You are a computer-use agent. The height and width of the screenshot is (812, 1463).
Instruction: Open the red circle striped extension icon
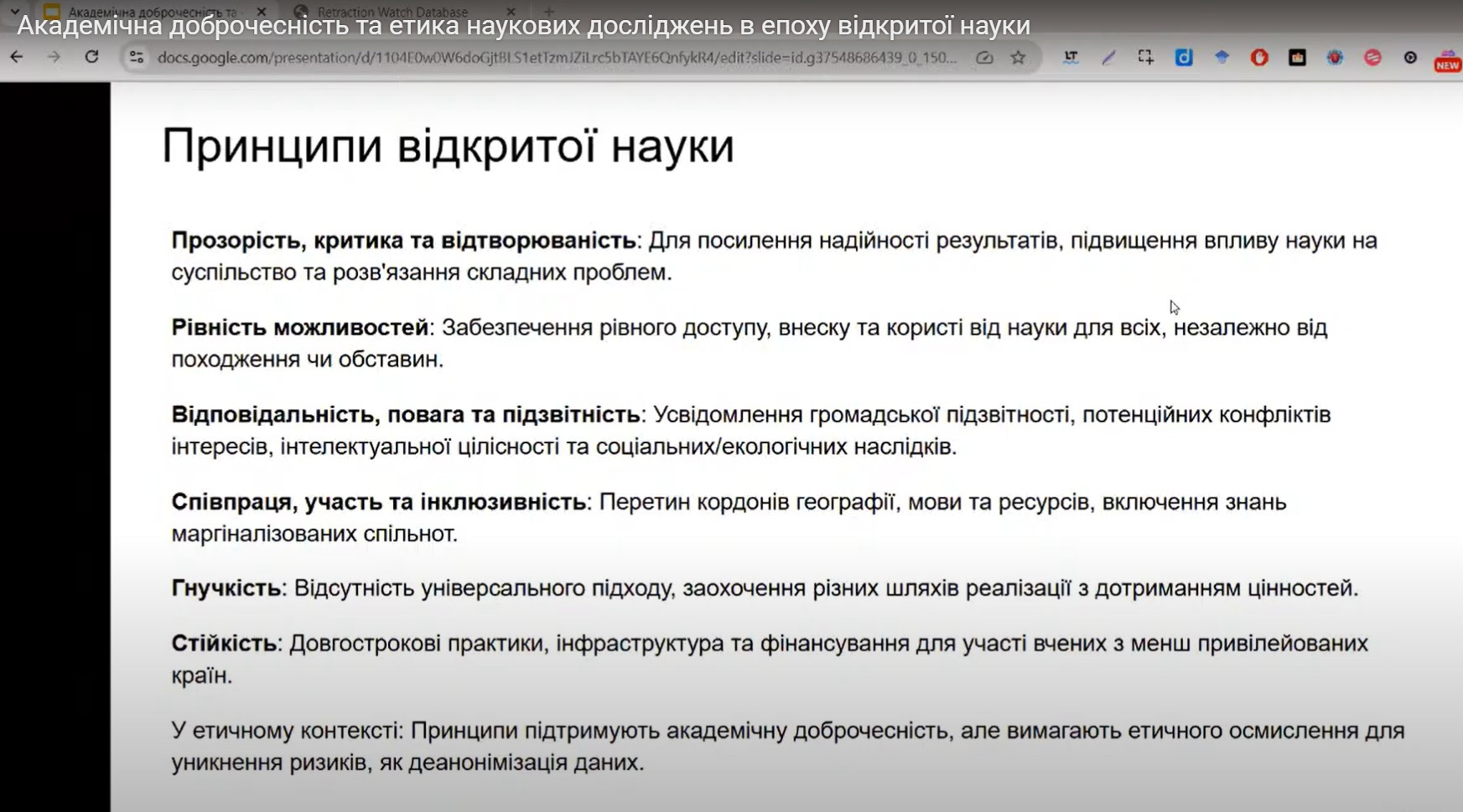click(1372, 57)
